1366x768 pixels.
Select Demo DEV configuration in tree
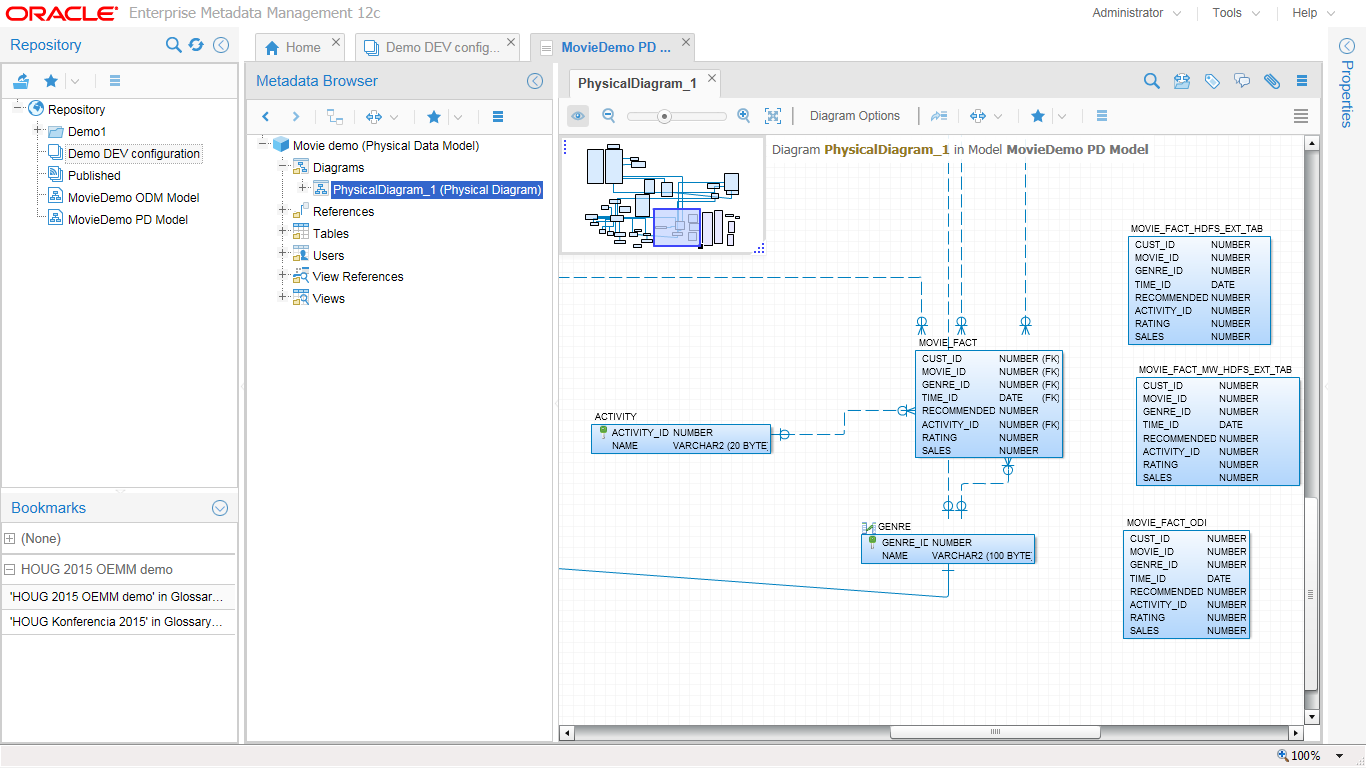click(x=134, y=154)
